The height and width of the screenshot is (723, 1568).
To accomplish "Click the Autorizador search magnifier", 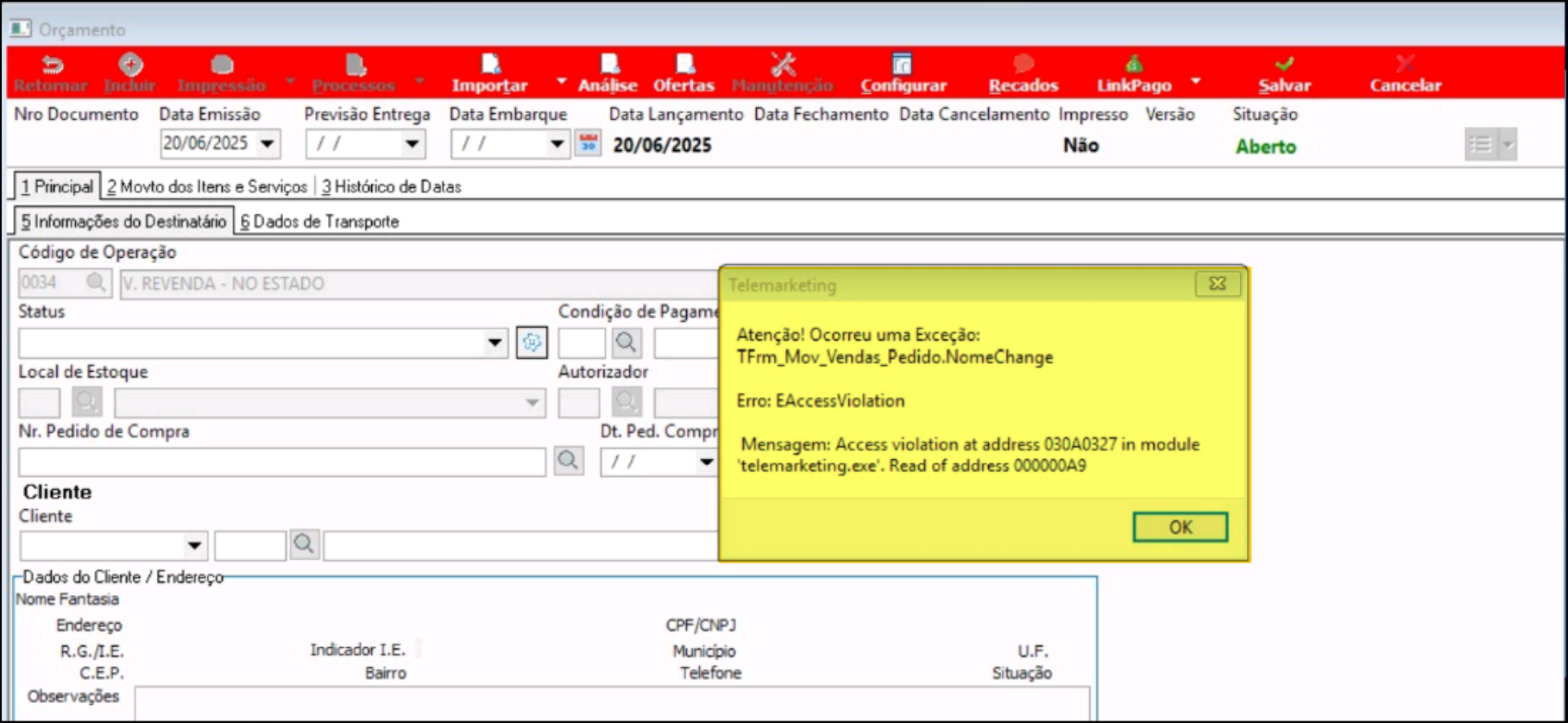I will tap(627, 401).
